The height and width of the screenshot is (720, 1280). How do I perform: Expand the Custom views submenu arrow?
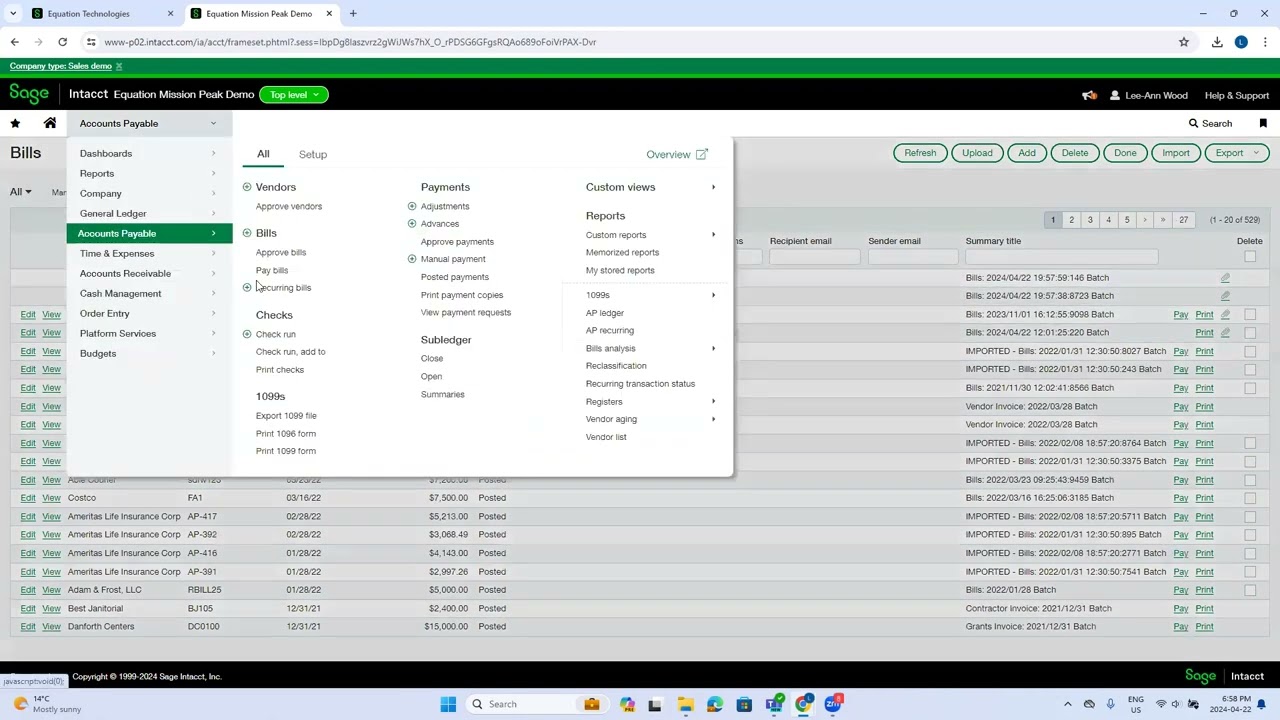pos(713,187)
